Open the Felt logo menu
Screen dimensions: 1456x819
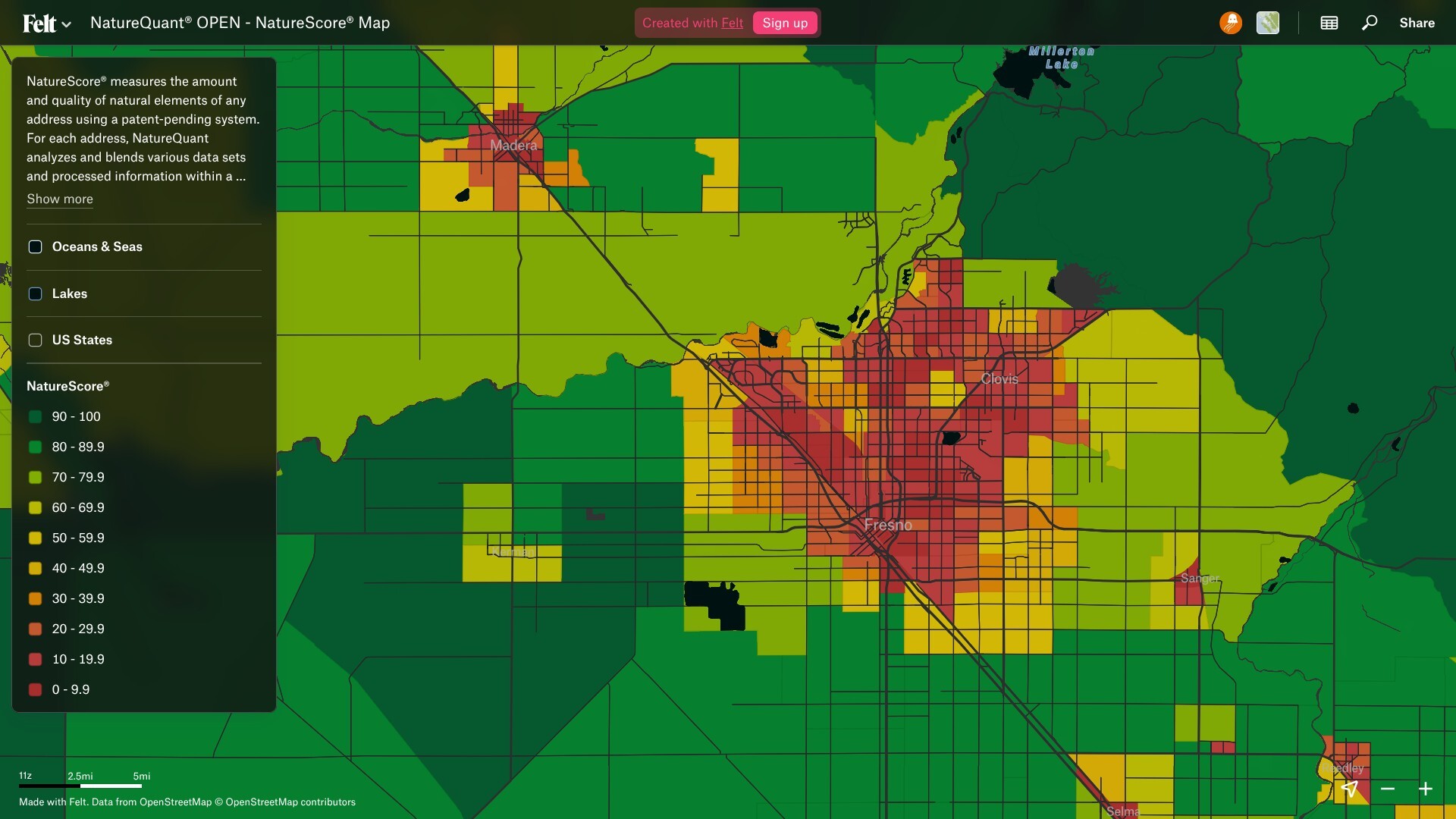coord(46,24)
